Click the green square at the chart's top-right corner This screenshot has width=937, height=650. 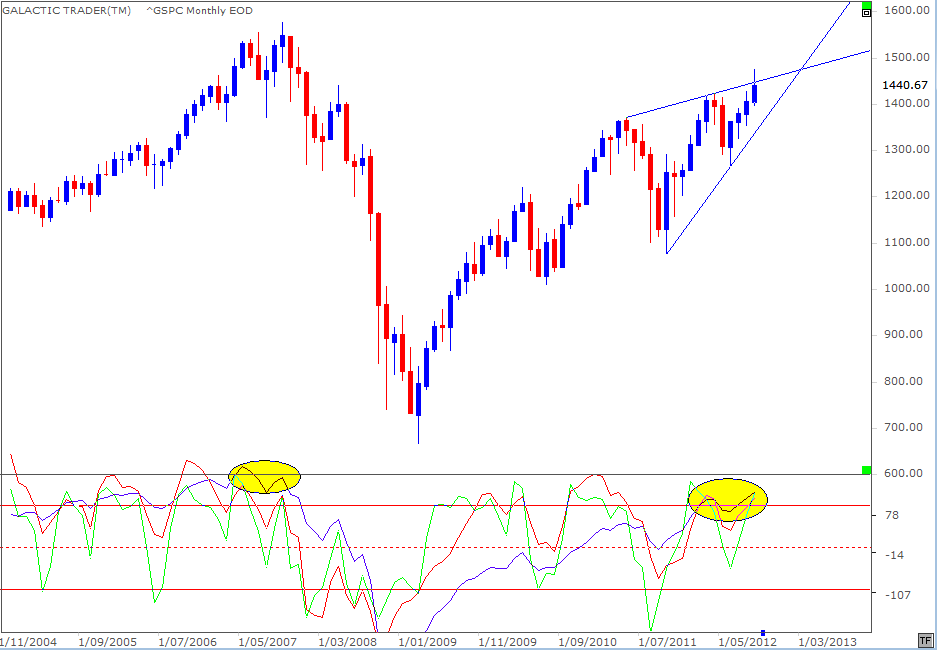click(x=866, y=6)
